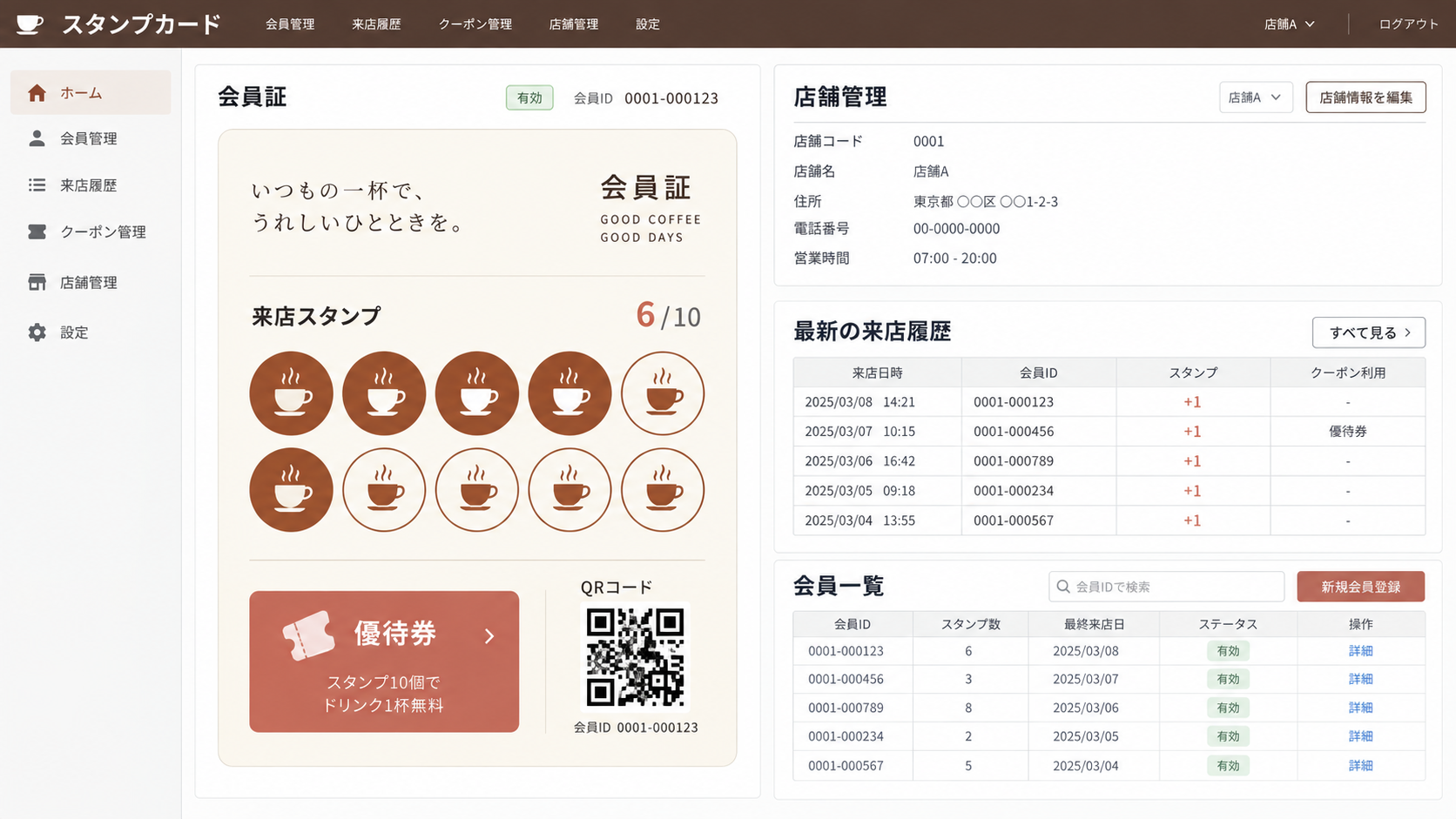
Task: Open 来店履歴 in the top navigation
Action: tap(376, 24)
